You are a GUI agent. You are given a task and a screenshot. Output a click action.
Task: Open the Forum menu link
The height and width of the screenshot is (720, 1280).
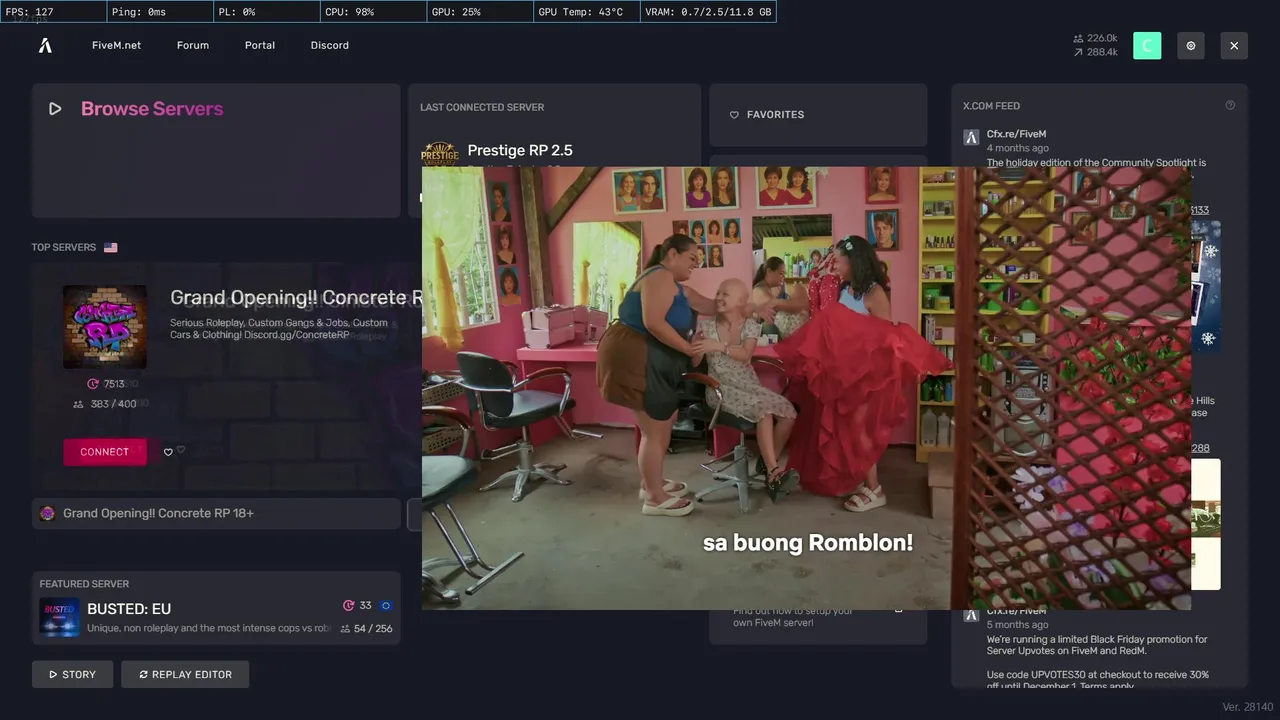193,45
